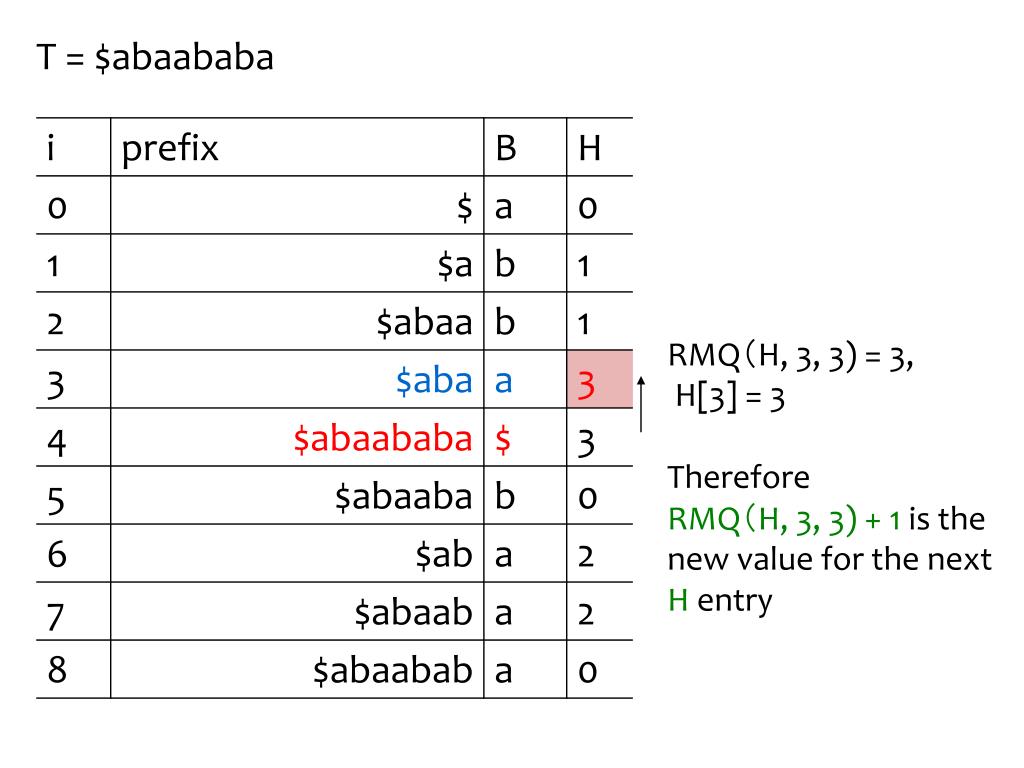Click the title text T = $abaababa

tap(155, 57)
